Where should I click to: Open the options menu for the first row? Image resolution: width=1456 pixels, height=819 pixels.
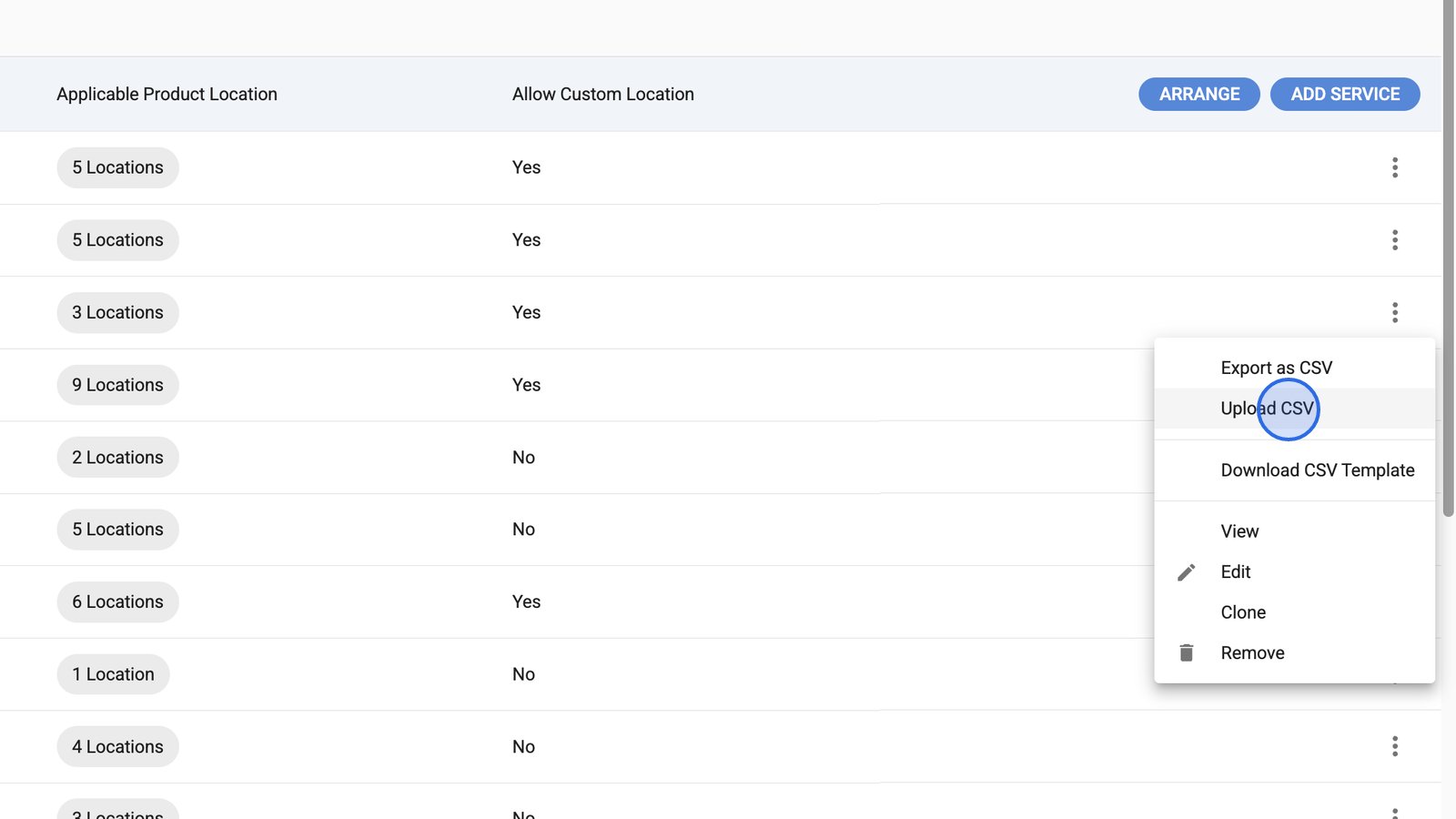coord(1394,167)
